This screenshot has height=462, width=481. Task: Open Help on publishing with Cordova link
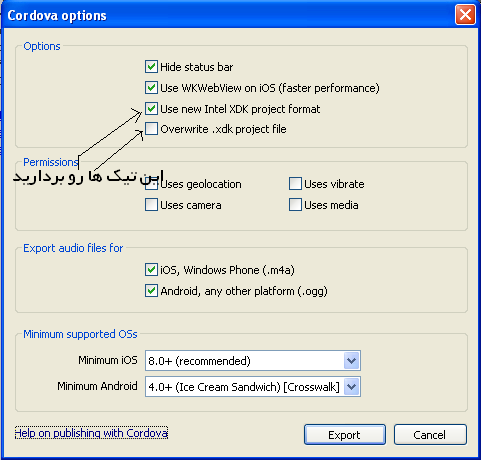tap(91, 433)
